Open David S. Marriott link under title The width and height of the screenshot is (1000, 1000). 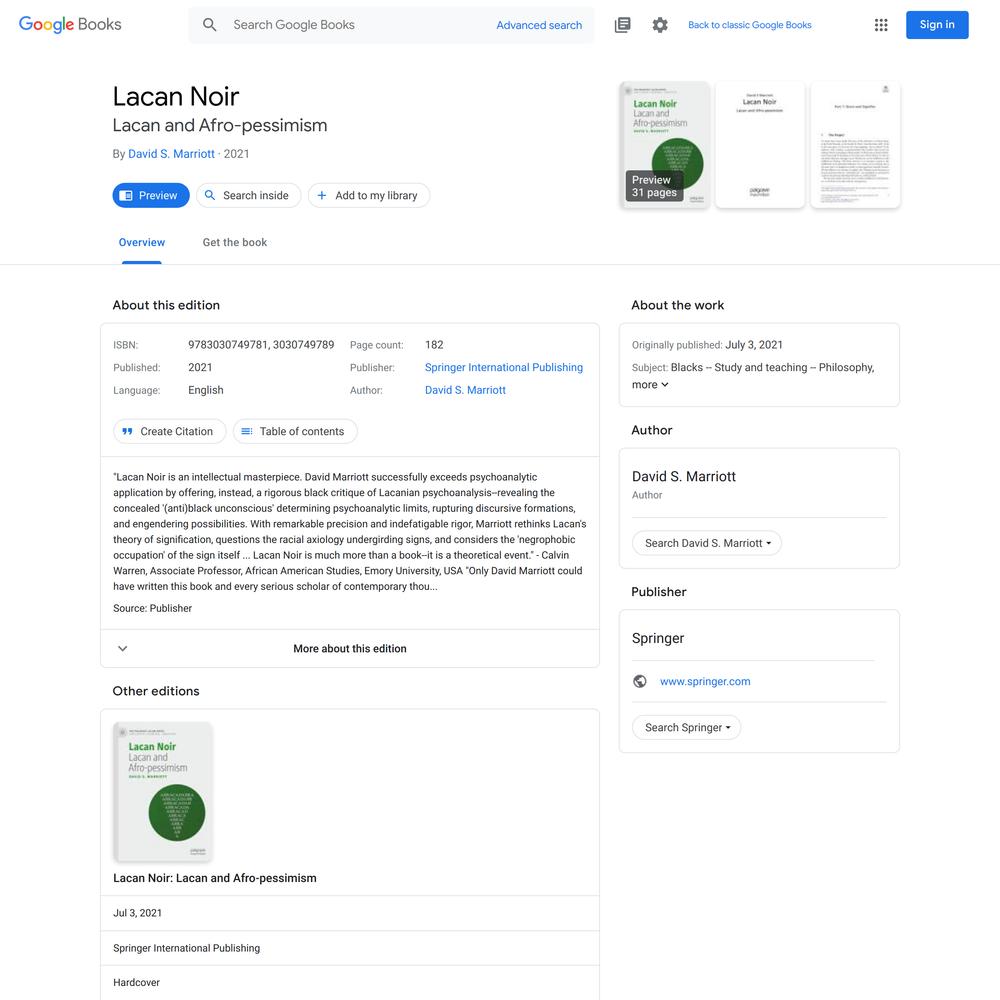click(172, 154)
